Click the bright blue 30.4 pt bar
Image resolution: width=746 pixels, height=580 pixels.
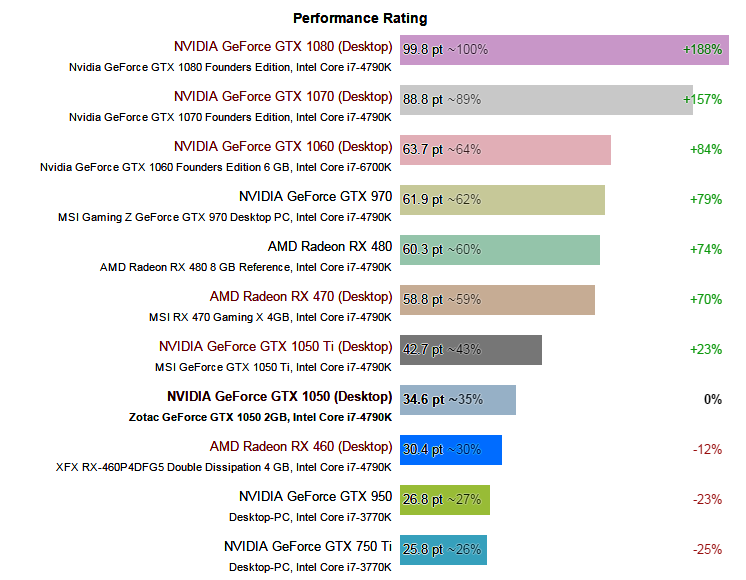[x=451, y=450]
